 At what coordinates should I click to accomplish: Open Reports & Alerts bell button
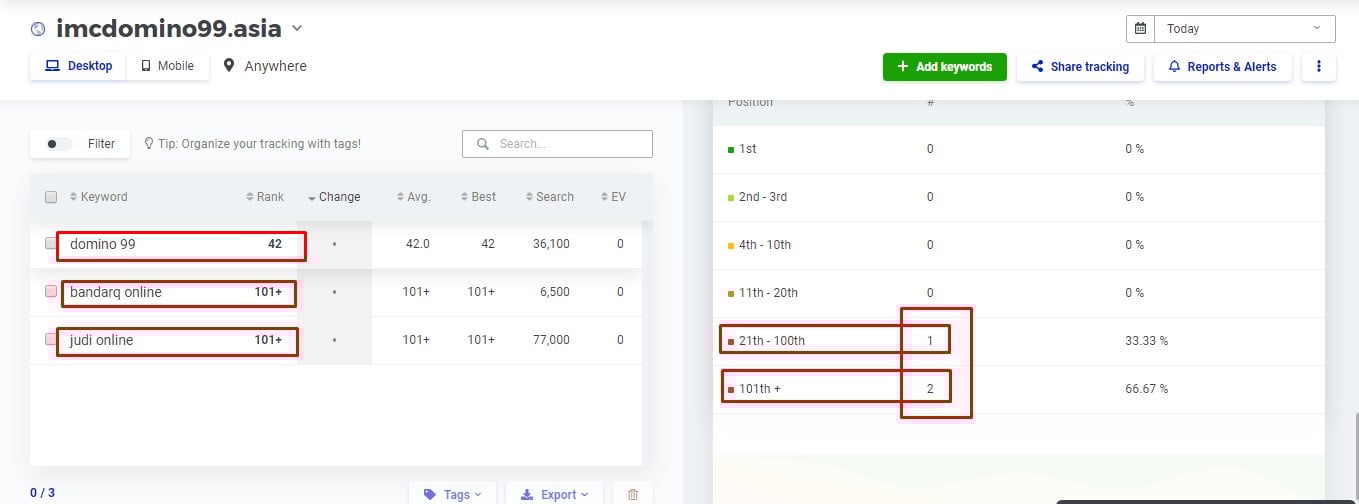1222,67
